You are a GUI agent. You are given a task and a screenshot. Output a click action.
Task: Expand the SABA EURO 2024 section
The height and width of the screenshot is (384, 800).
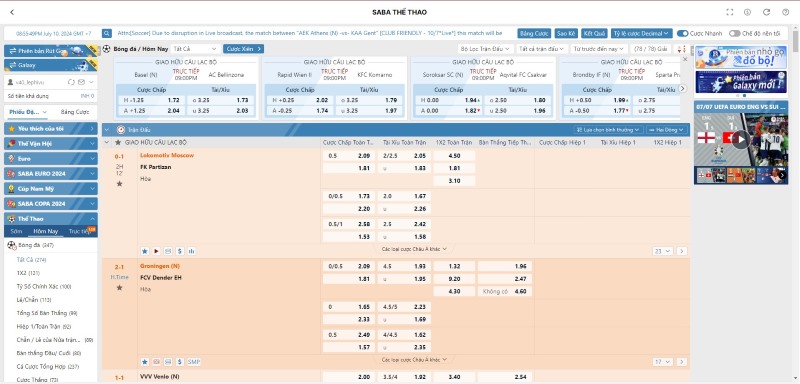coord(51,173)
